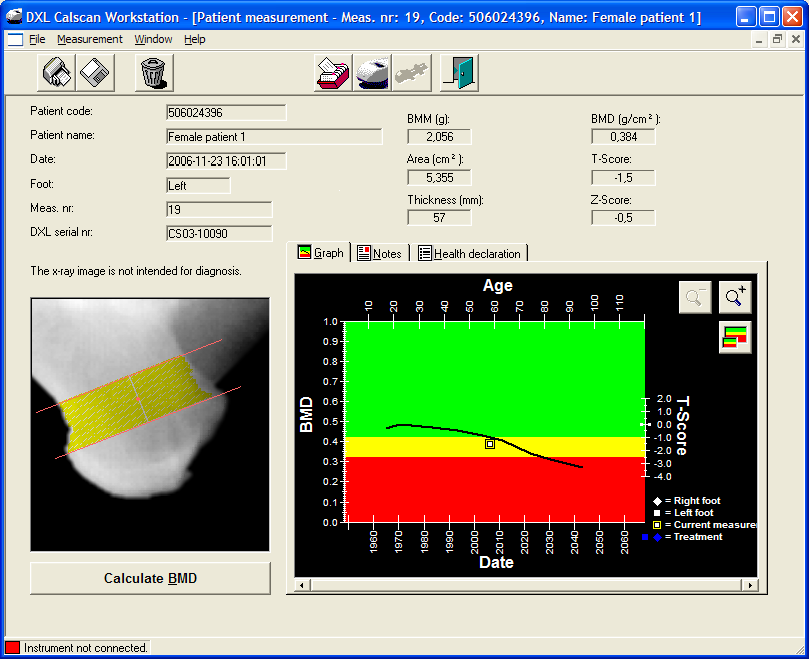Click the floppy disk save icon
This screenshot has width=810, height=660.
point(96,73)
